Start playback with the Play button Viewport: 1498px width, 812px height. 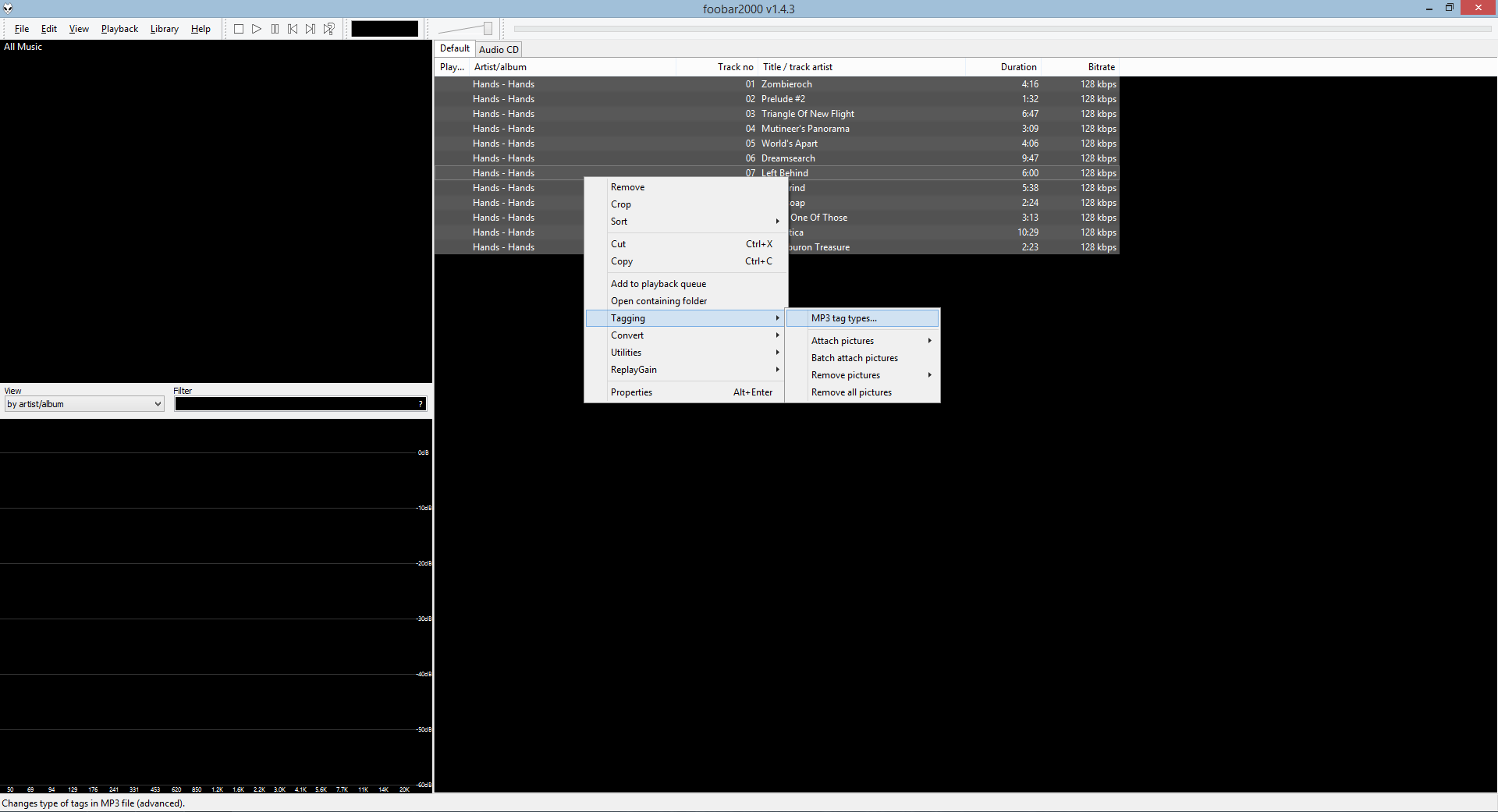click(257, 29)
